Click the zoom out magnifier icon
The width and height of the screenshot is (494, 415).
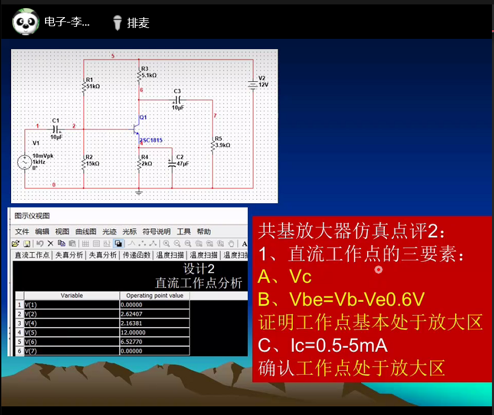pos(177,244)
